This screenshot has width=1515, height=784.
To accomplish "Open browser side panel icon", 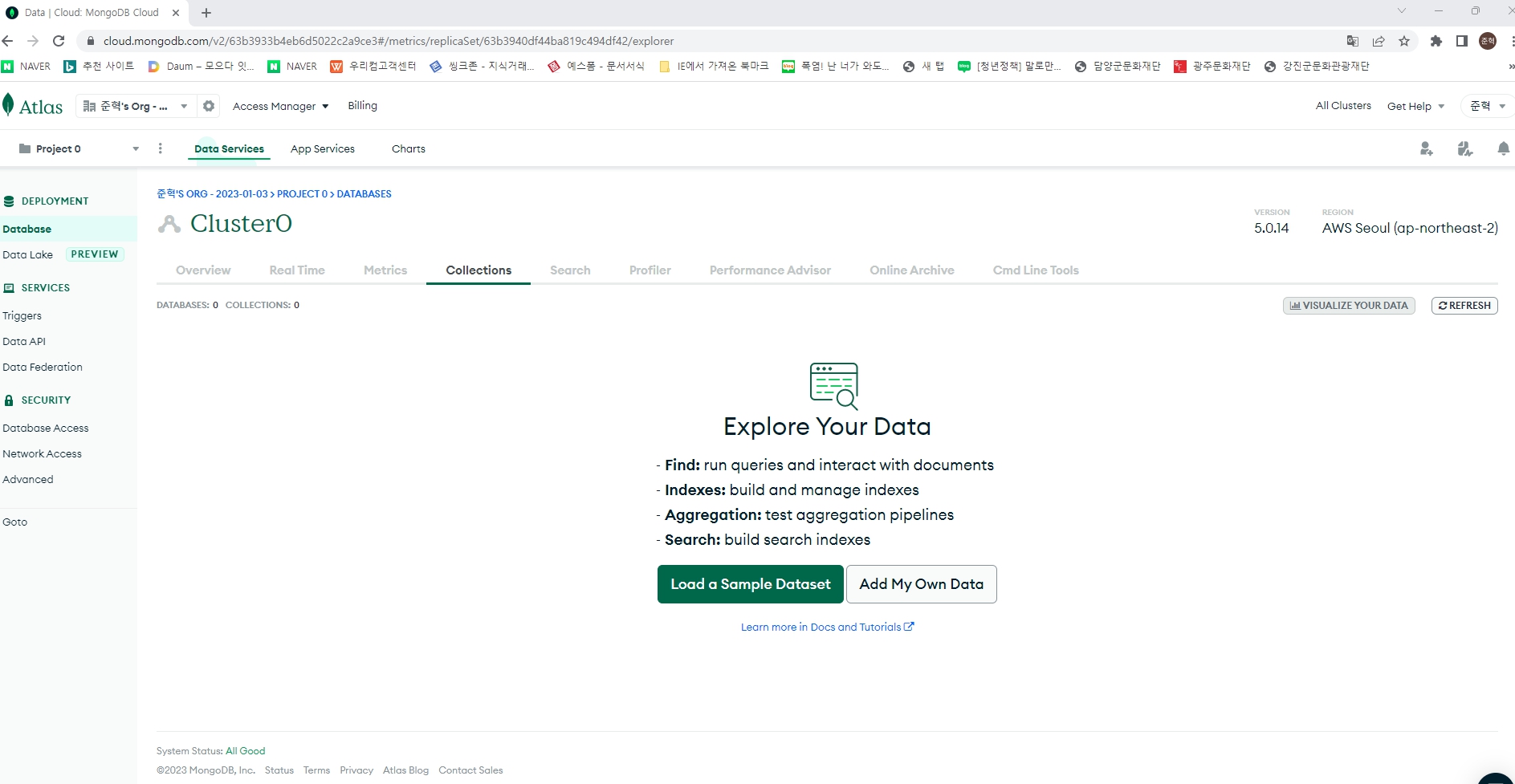I will tap(1462, 41).
